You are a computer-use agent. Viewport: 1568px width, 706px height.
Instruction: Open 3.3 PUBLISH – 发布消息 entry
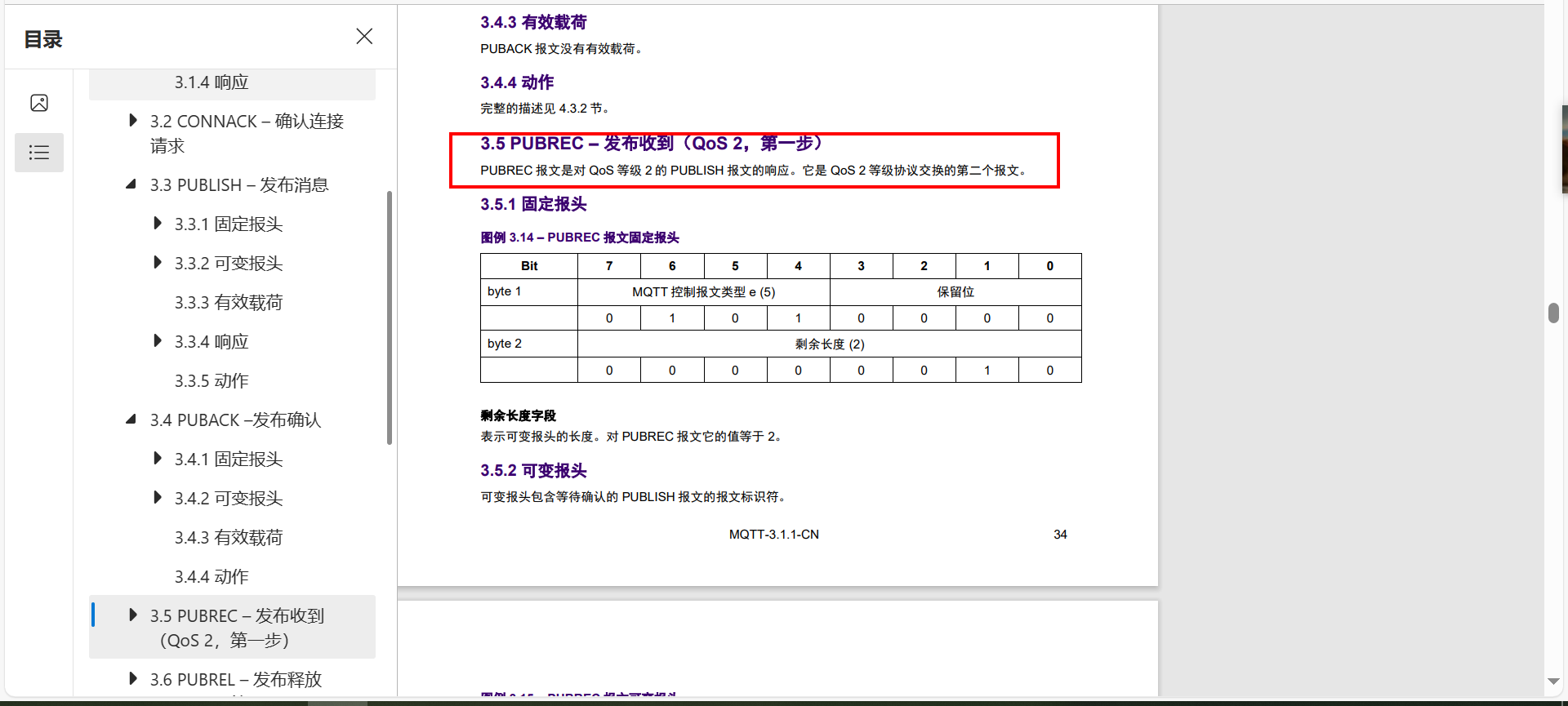point(239,185)
